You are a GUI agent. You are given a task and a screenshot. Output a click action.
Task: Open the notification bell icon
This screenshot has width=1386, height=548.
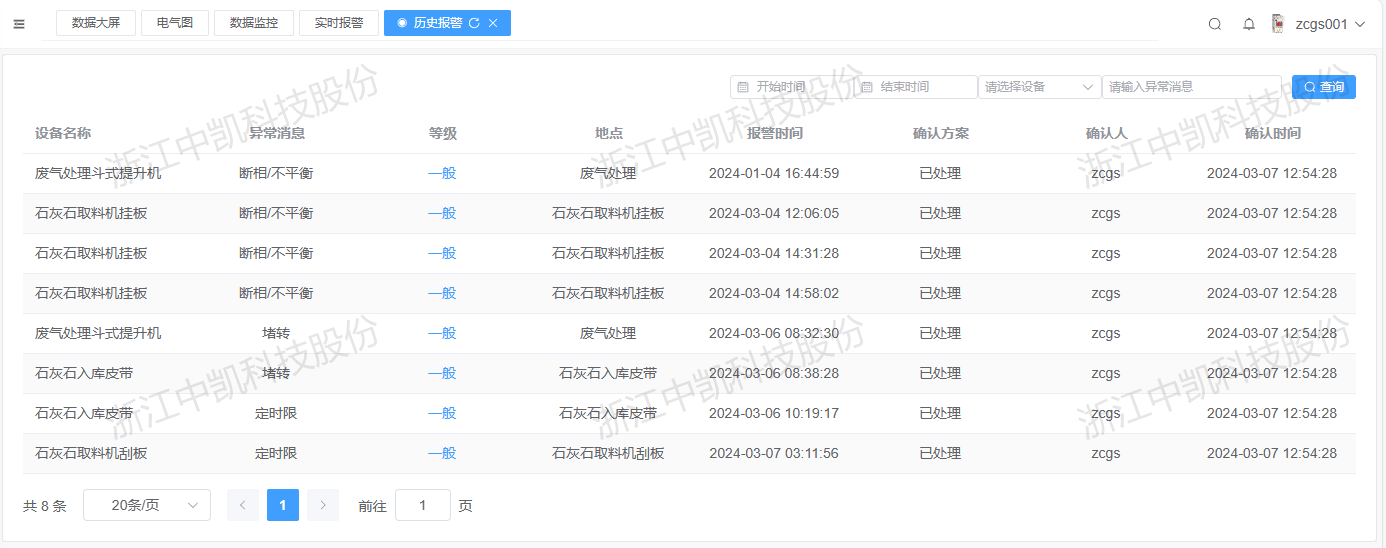point(1249,24)
